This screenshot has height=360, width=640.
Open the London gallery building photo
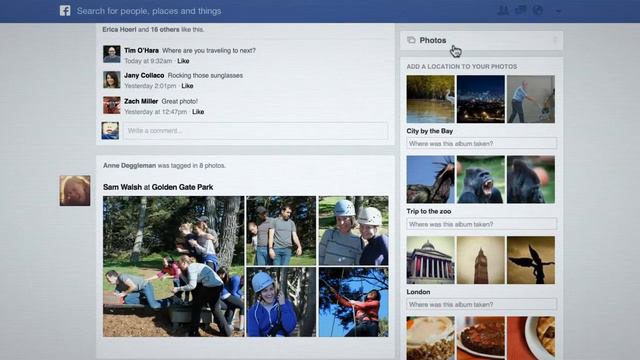click(x=430, y=260)
